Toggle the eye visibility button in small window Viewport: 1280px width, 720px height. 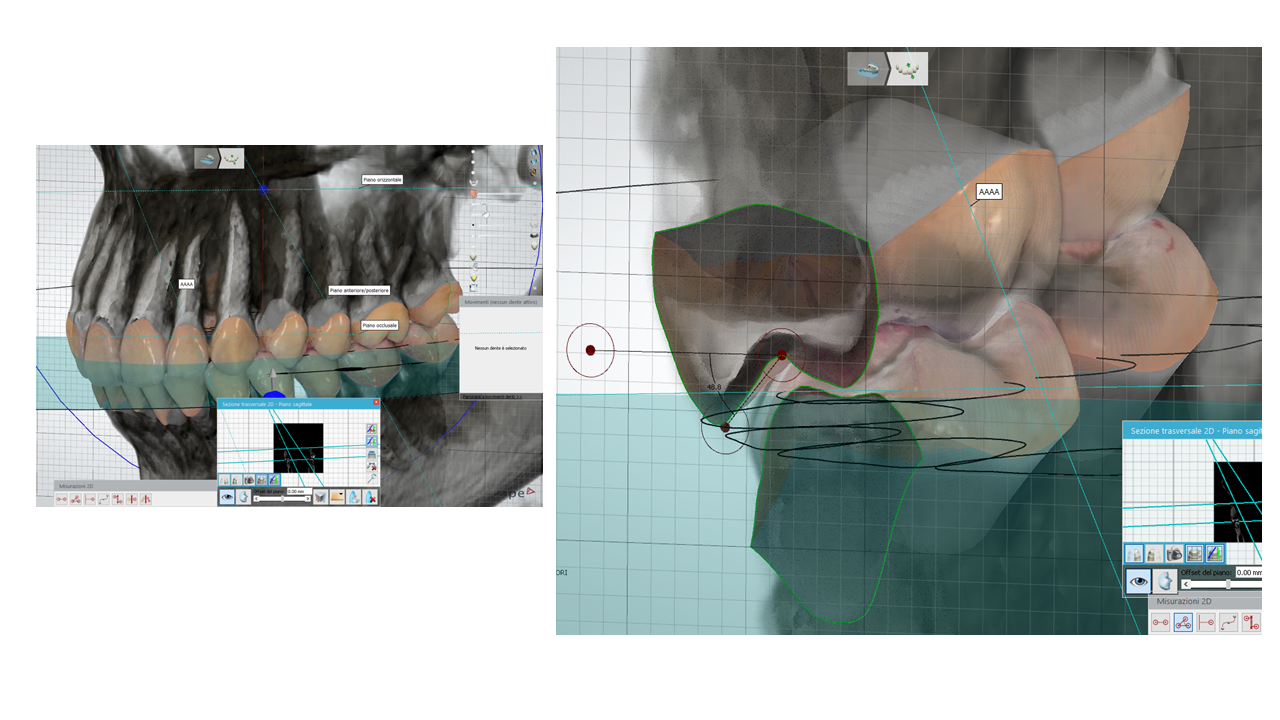[227, 496]
